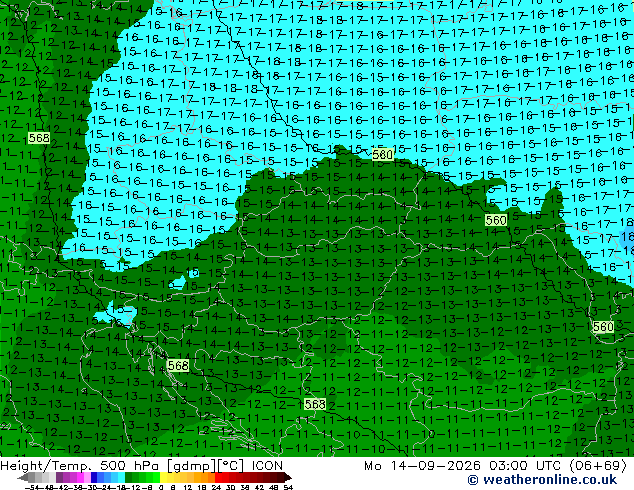This screenshot has height=490, width=634.
Task: Pick the dark blue swatch on the color scale
Action: [94, 477]
